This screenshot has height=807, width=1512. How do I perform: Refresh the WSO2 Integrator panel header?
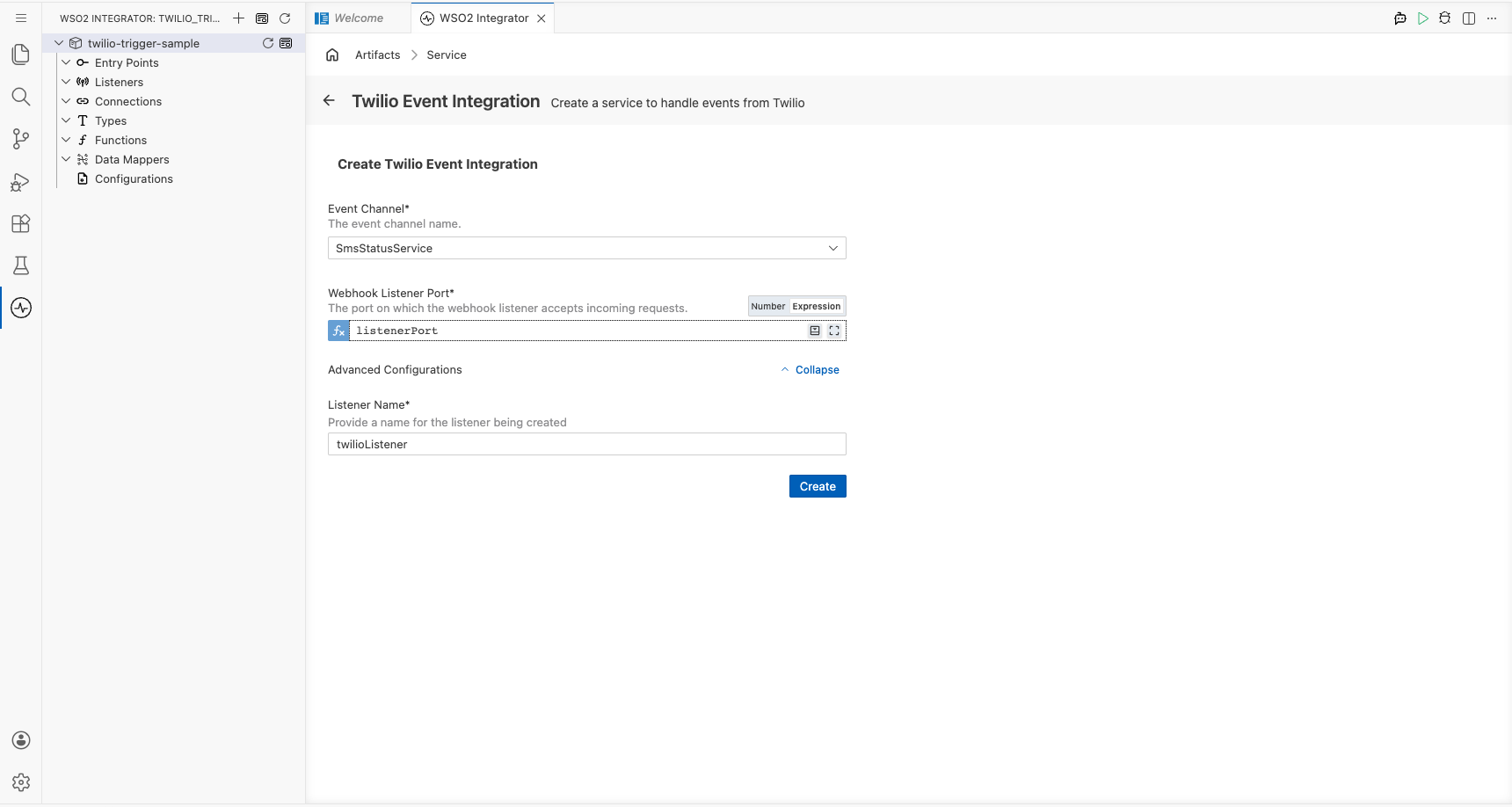[285, 18]
